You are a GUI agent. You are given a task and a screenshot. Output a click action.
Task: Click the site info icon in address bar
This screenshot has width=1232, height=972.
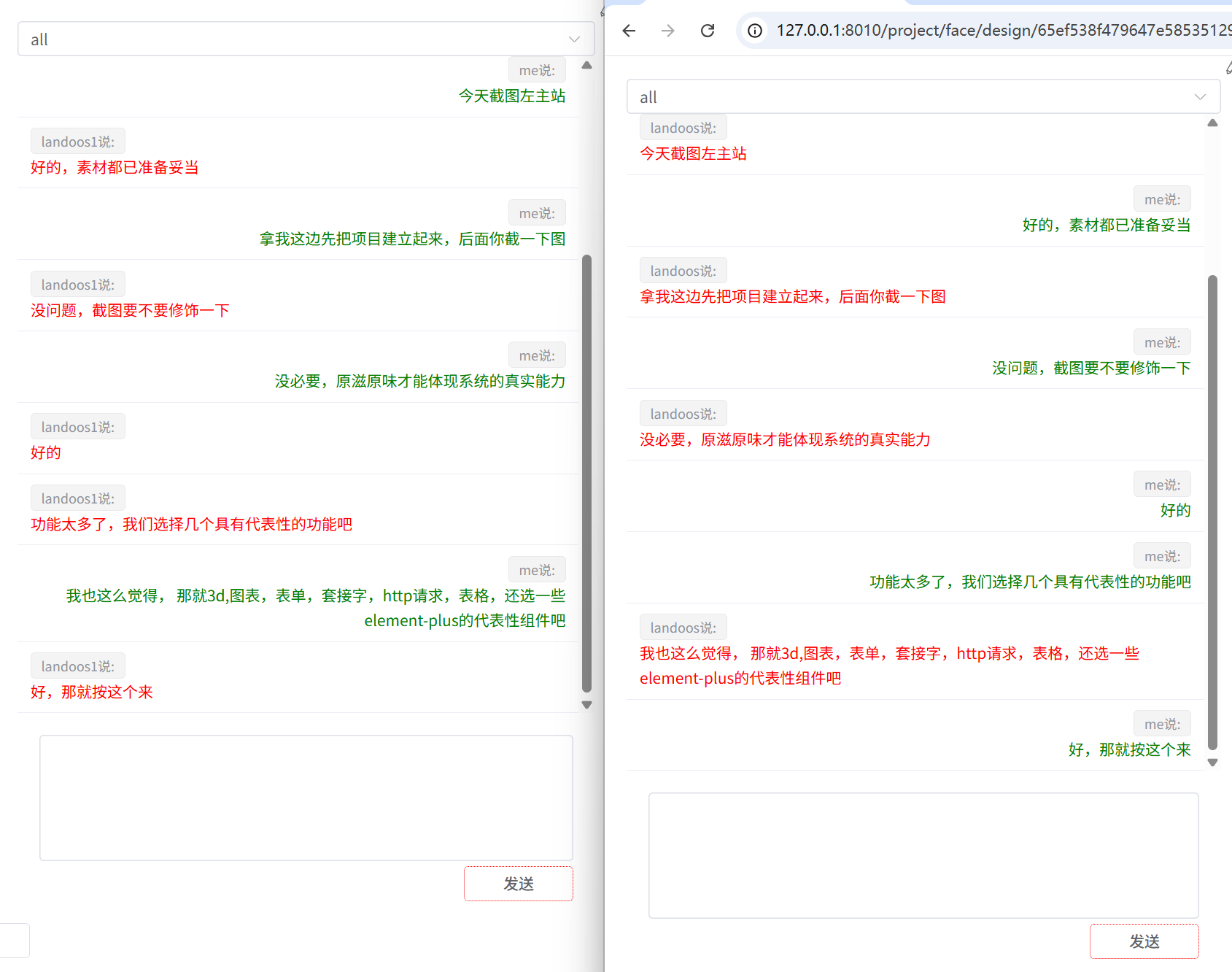click(755, 31)
